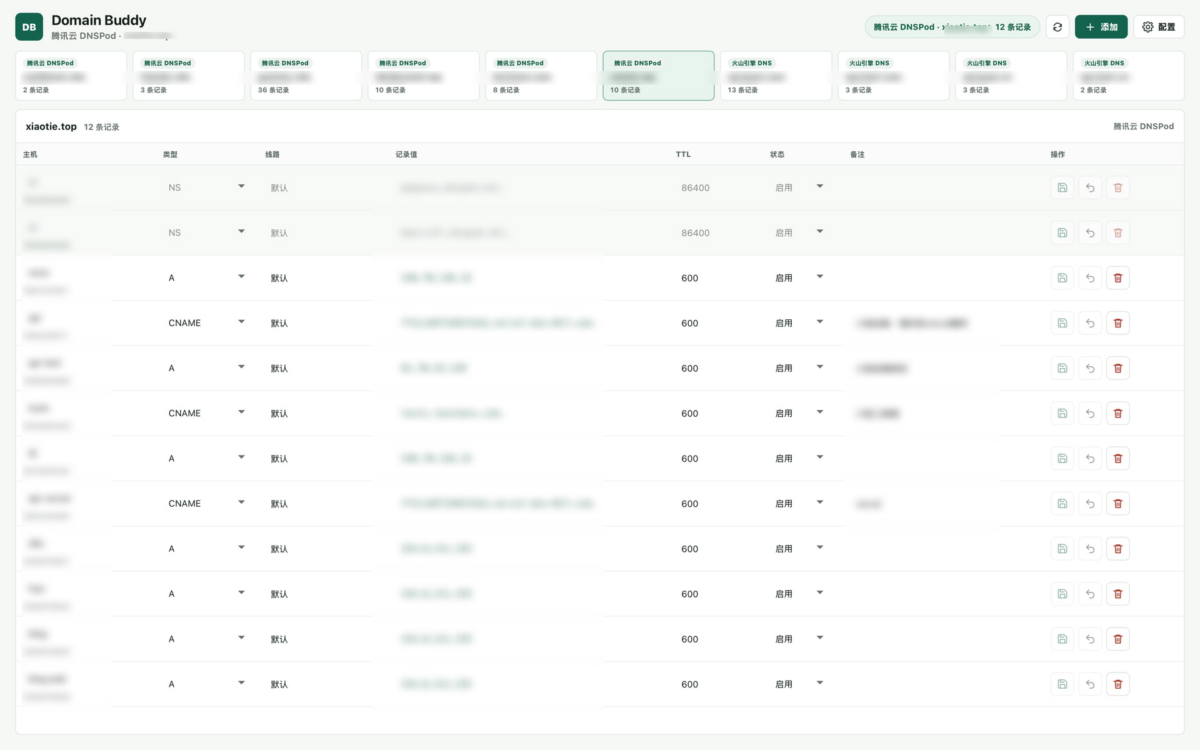
Task: Delete the first CNAME record row
Action: (1118, 323)
